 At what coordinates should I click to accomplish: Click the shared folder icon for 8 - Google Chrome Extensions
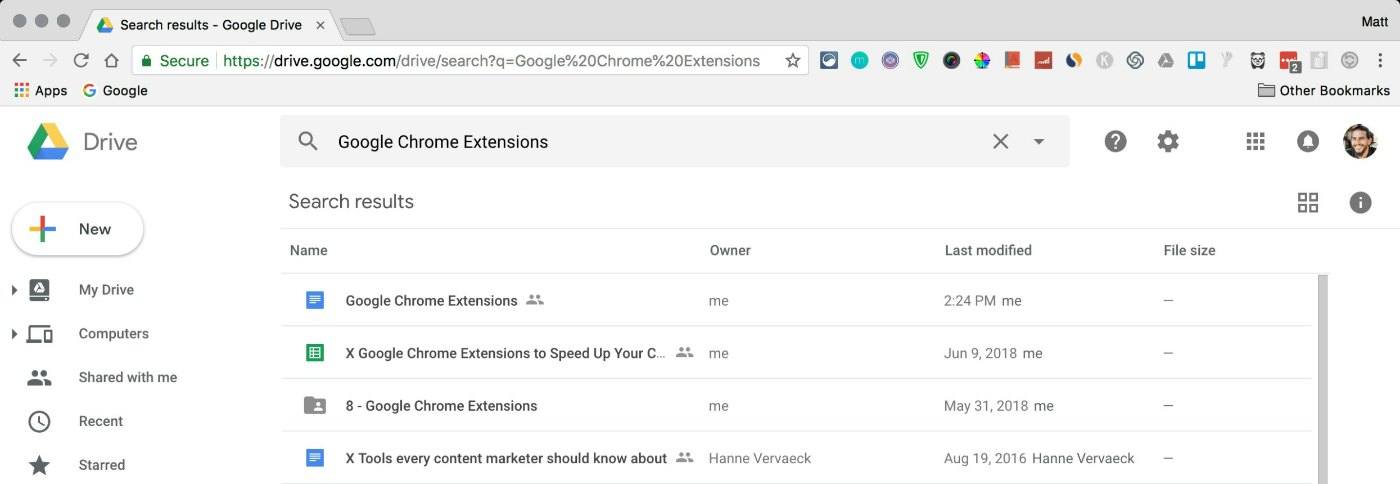315,406
